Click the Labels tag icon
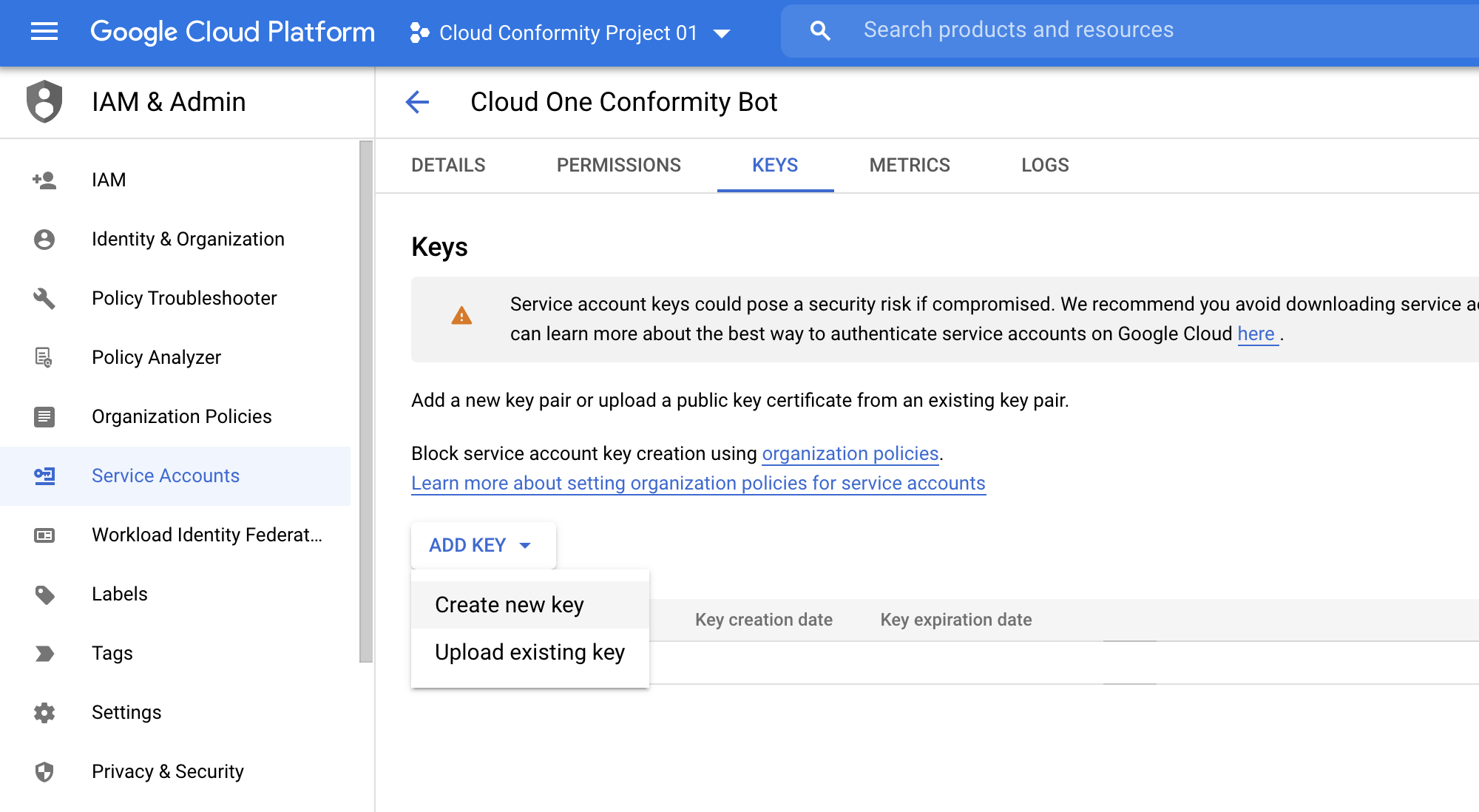 [x=44, y=594]
